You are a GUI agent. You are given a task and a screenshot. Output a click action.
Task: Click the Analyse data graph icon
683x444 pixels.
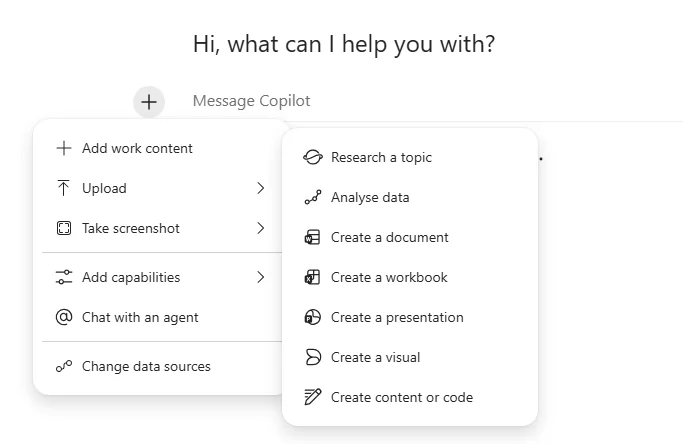(313, 197)
